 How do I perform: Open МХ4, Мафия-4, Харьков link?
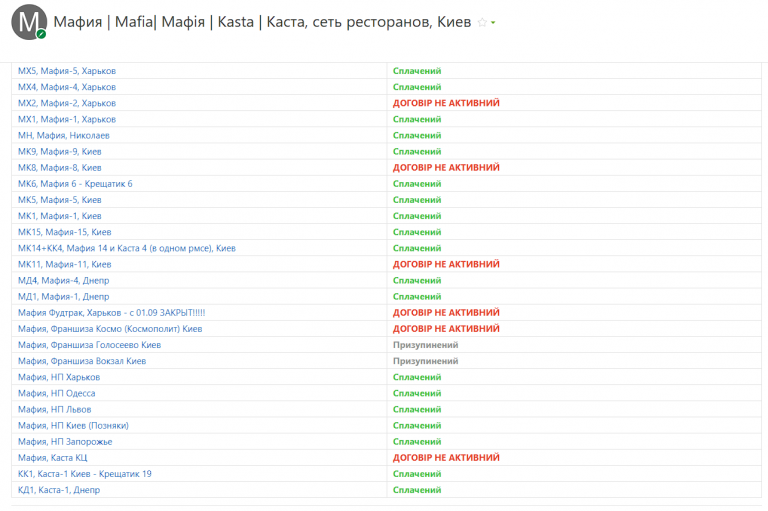pos(67,87)
